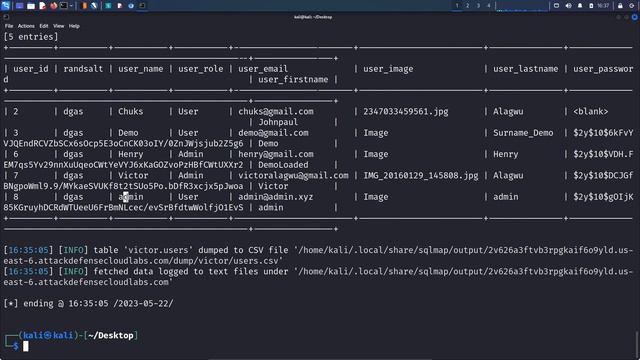The width and height of the screenshot is (640, 360).
Task: Switch to the teal taskbar window
Action: 108,6
